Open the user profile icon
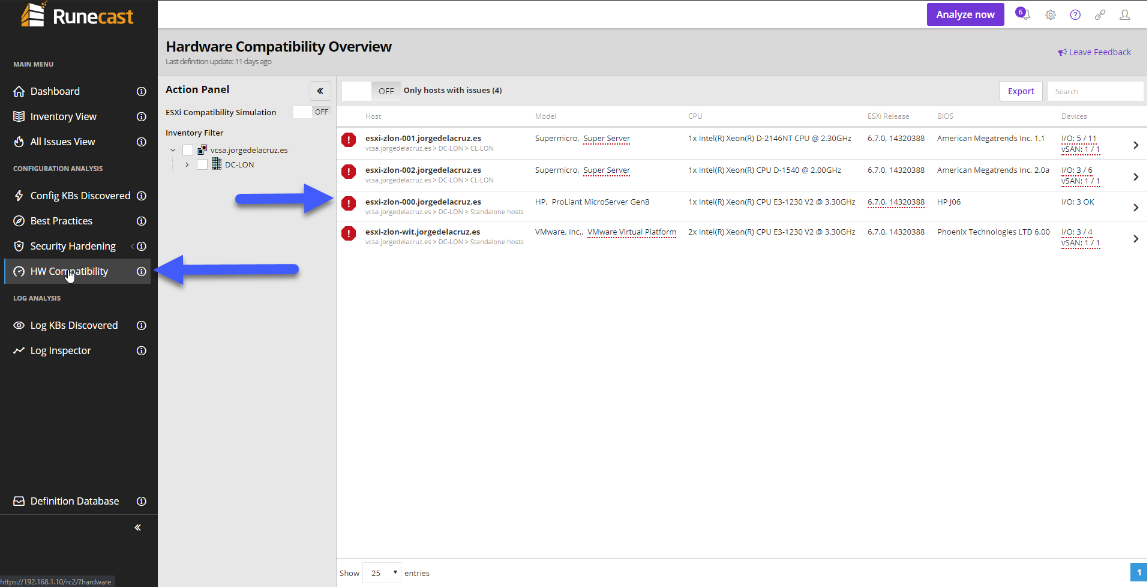 [1125, 15]
